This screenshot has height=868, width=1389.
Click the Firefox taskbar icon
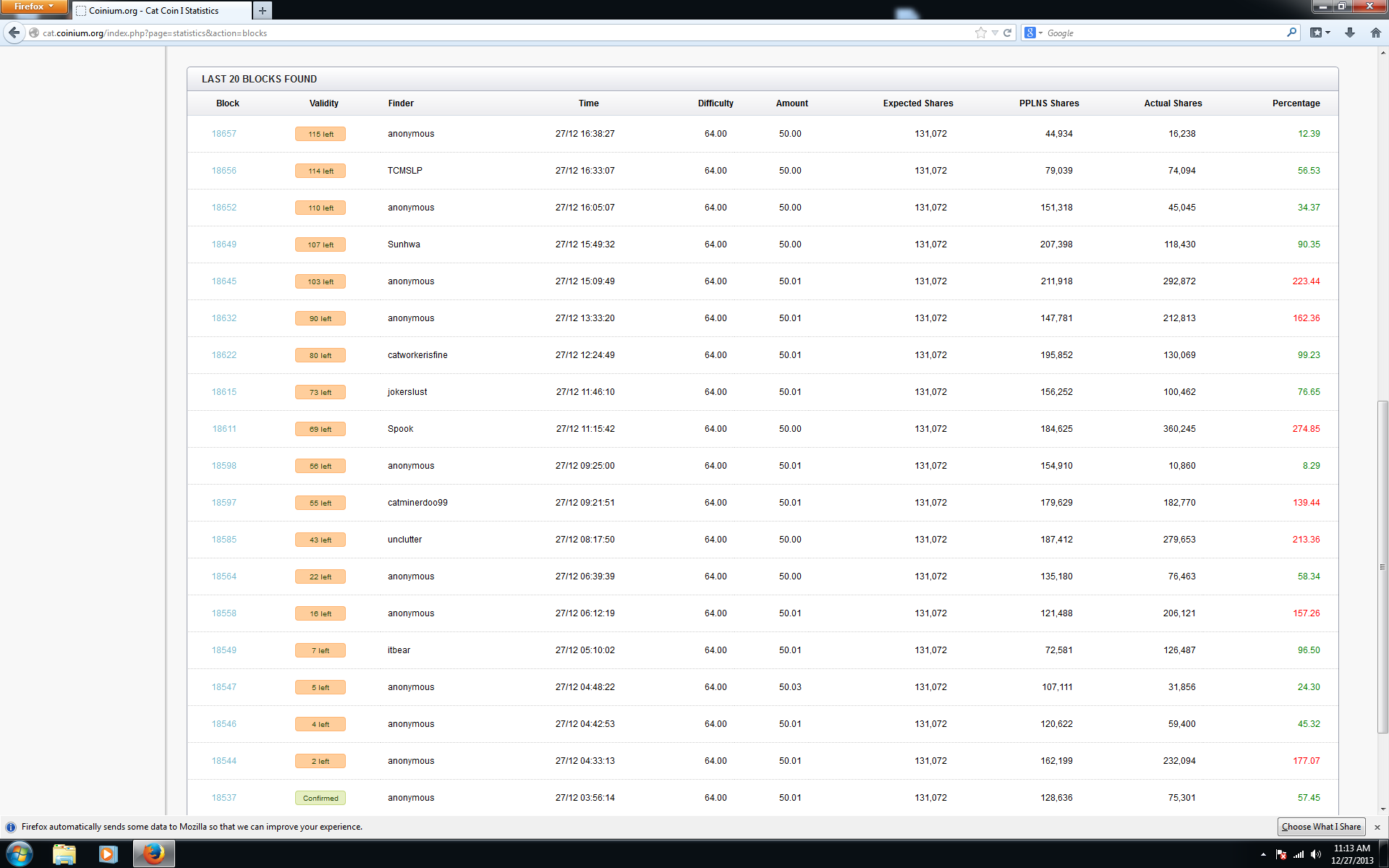[x=153, y=854]
